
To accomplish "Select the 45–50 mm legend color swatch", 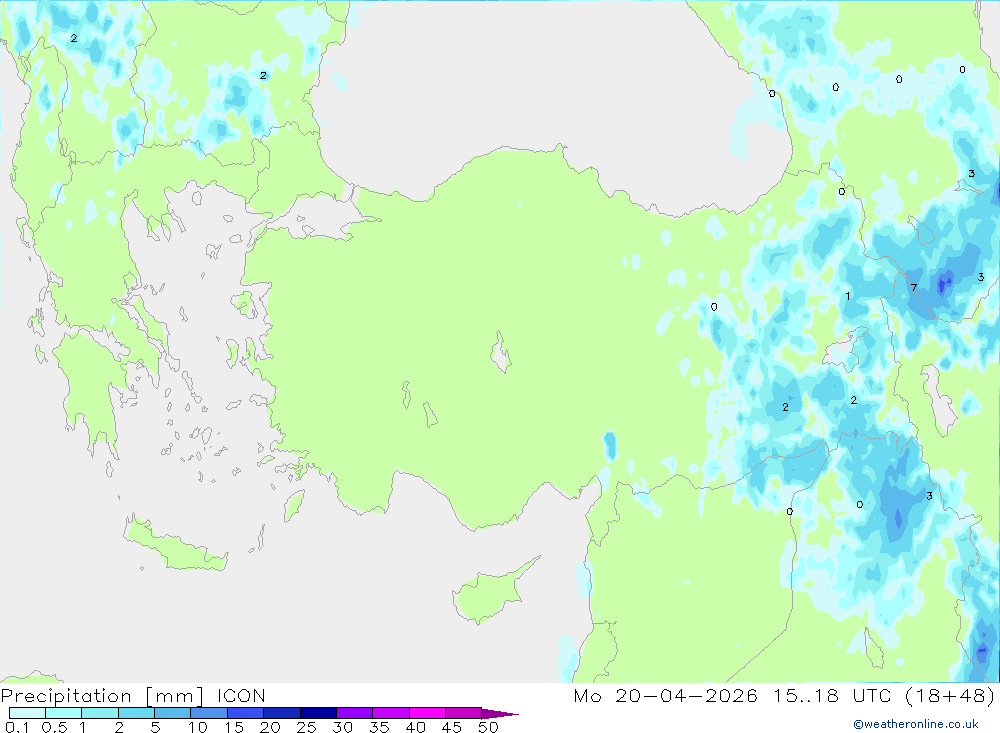I will [x=464, y=713].
